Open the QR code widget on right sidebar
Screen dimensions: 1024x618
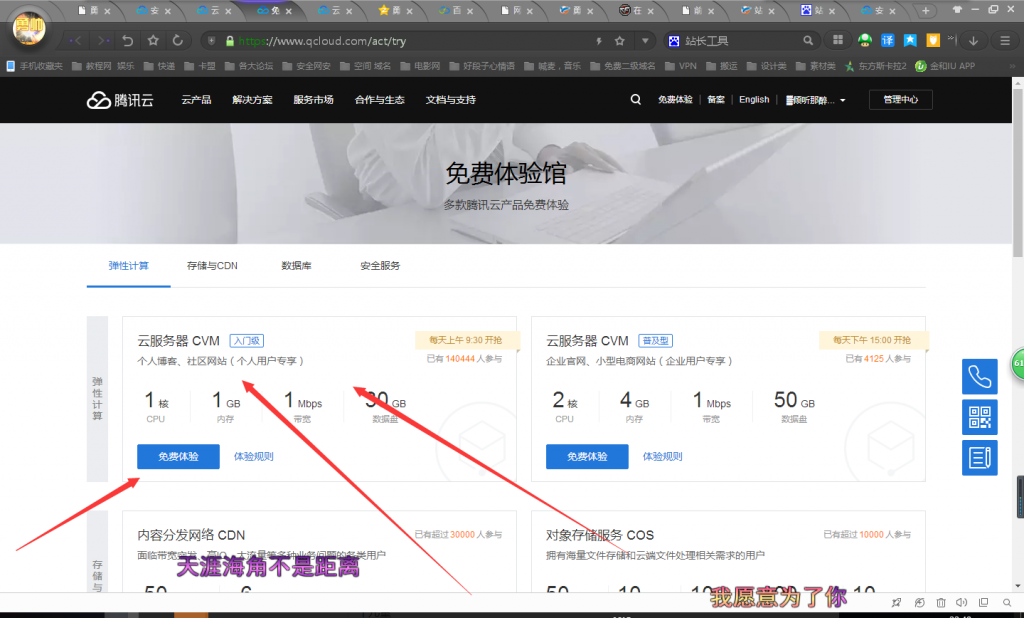(x=979, y=417)
